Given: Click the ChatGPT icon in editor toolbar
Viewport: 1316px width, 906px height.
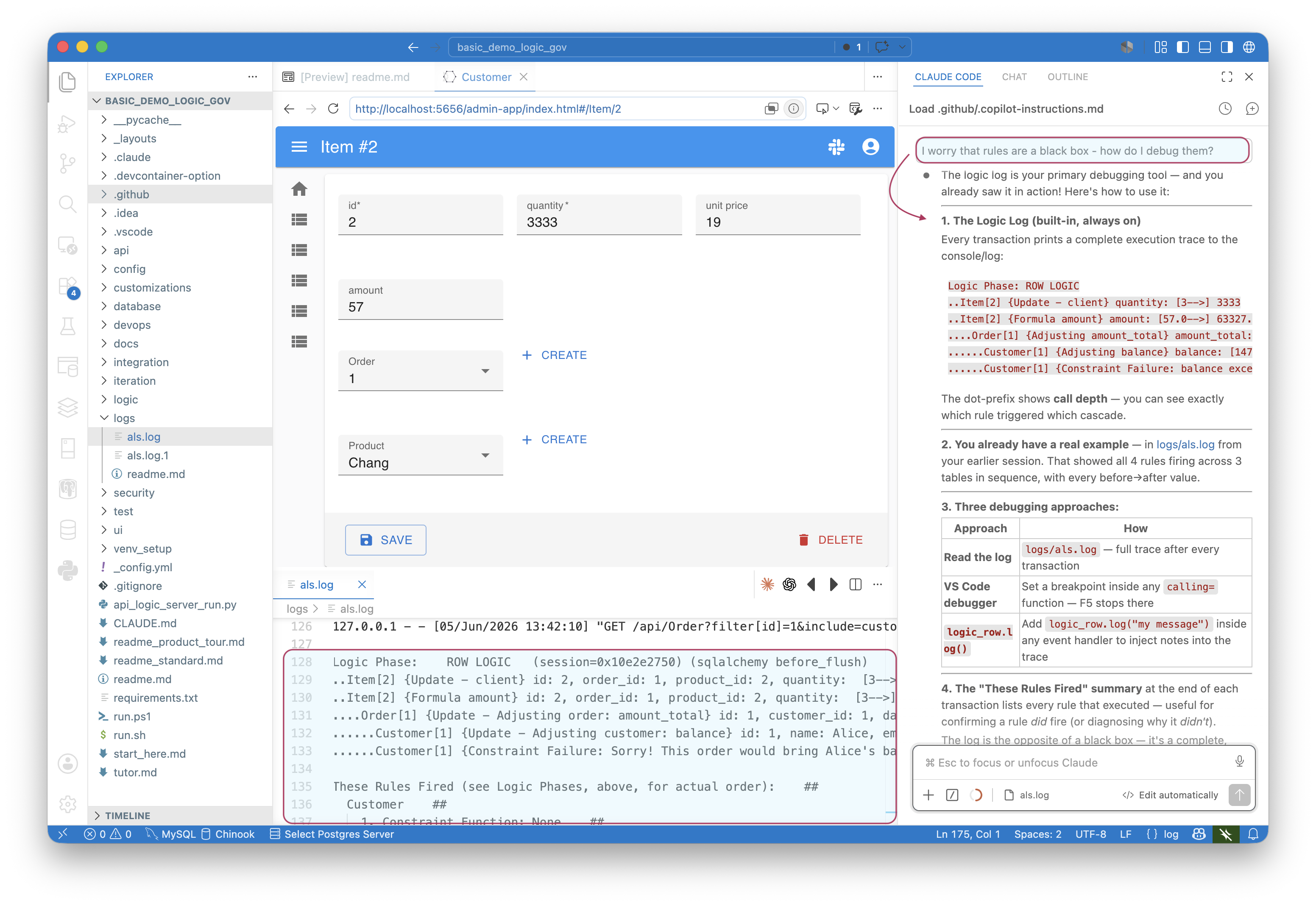Looking at the screenshot, I should [789, 584].
